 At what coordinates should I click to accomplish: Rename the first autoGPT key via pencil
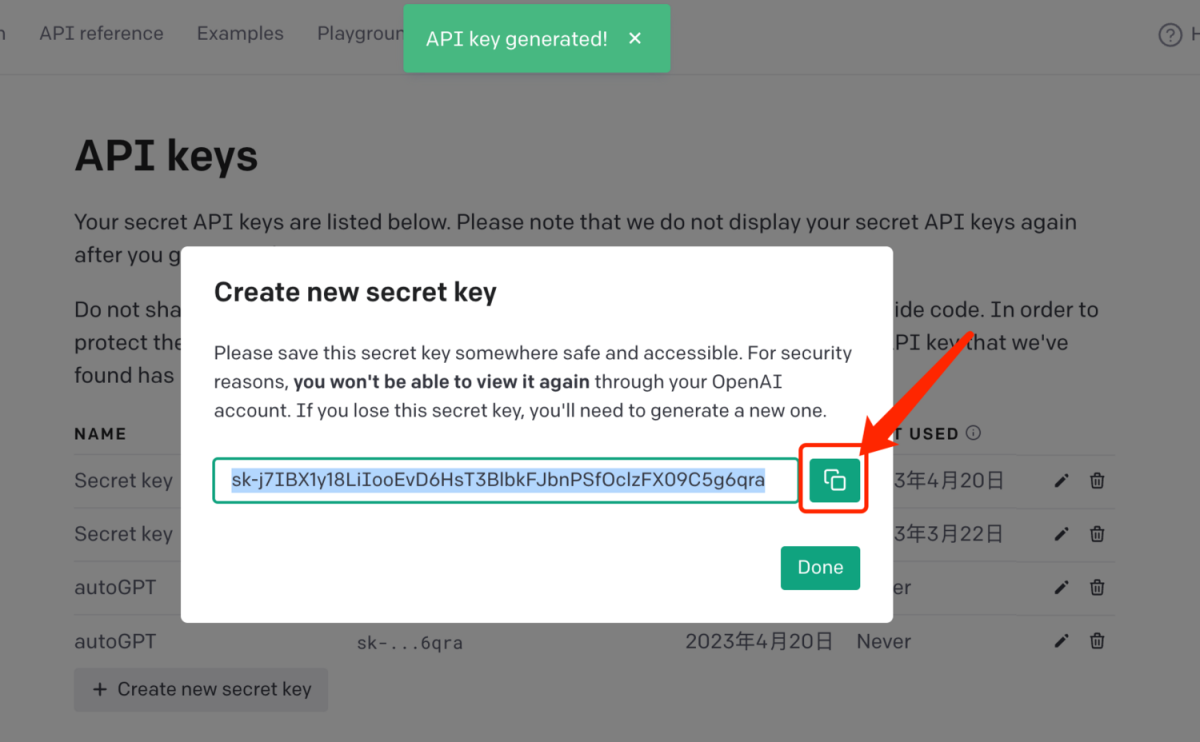tap(1061, 588)
